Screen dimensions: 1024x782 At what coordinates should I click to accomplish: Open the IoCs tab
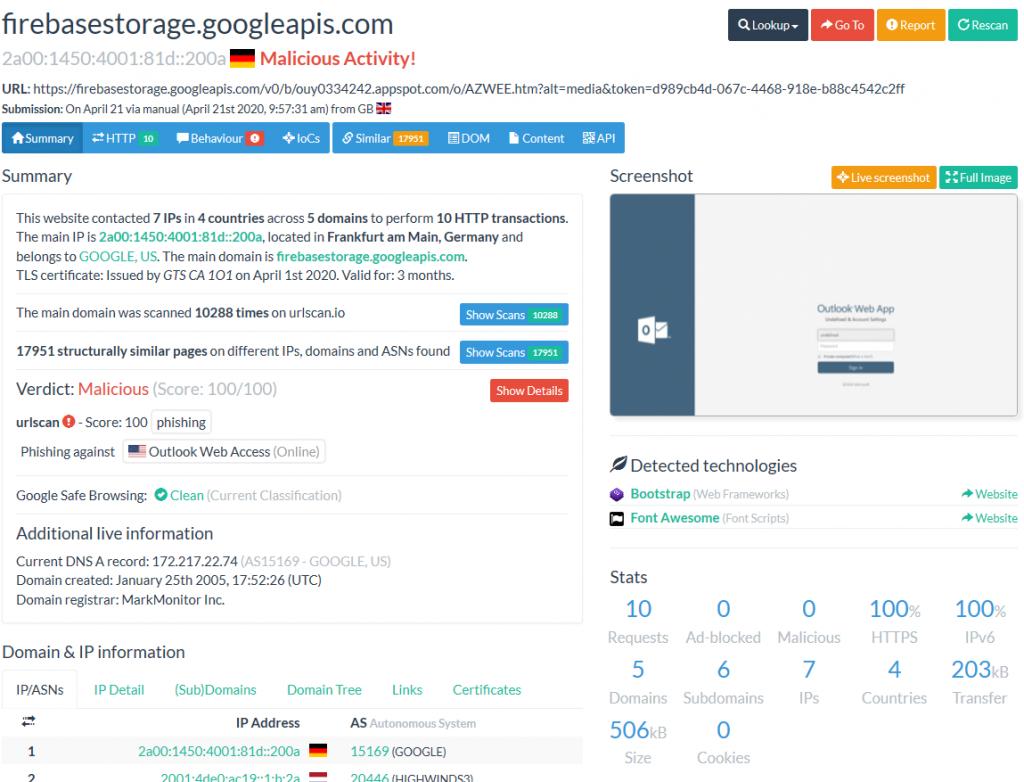[301, 138]
